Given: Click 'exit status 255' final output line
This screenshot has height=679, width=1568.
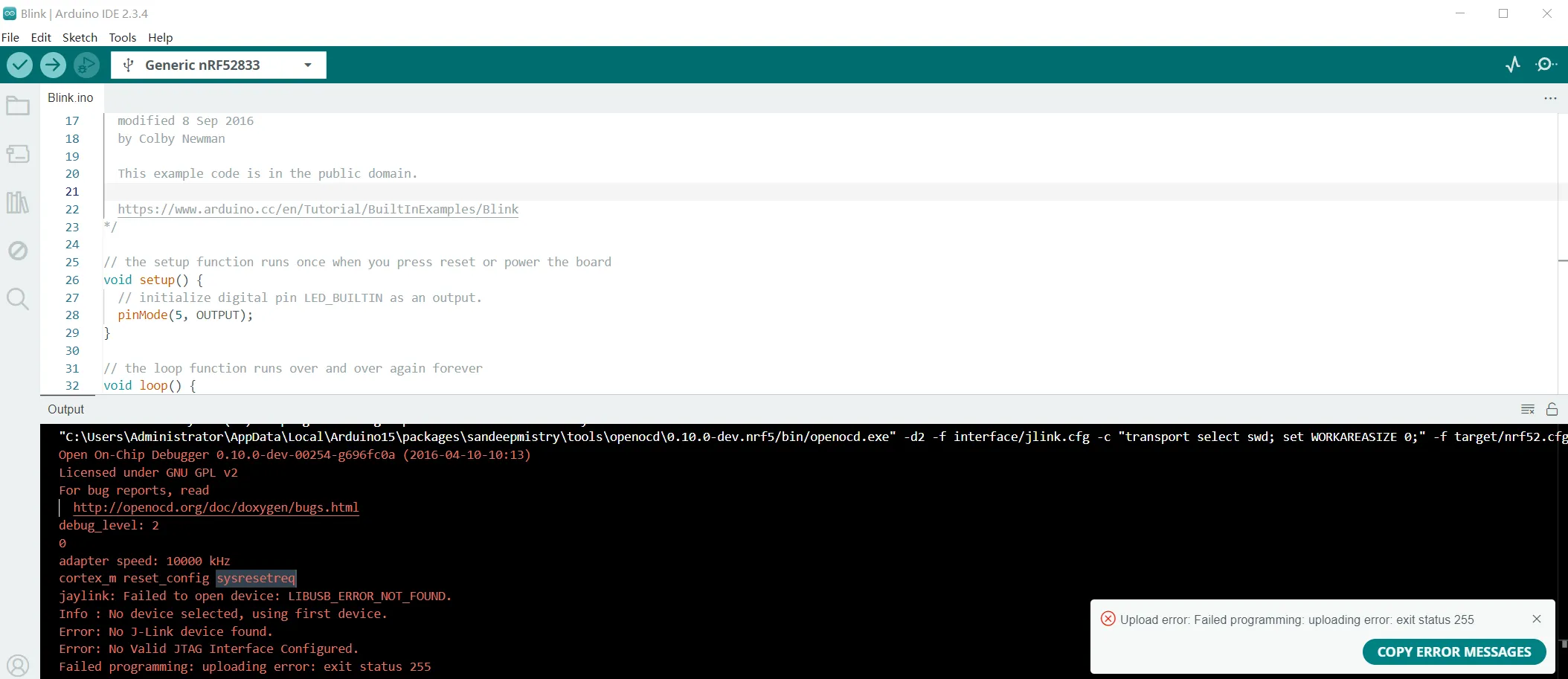Looking at the screenshot, I should click(x=245, y=667).
